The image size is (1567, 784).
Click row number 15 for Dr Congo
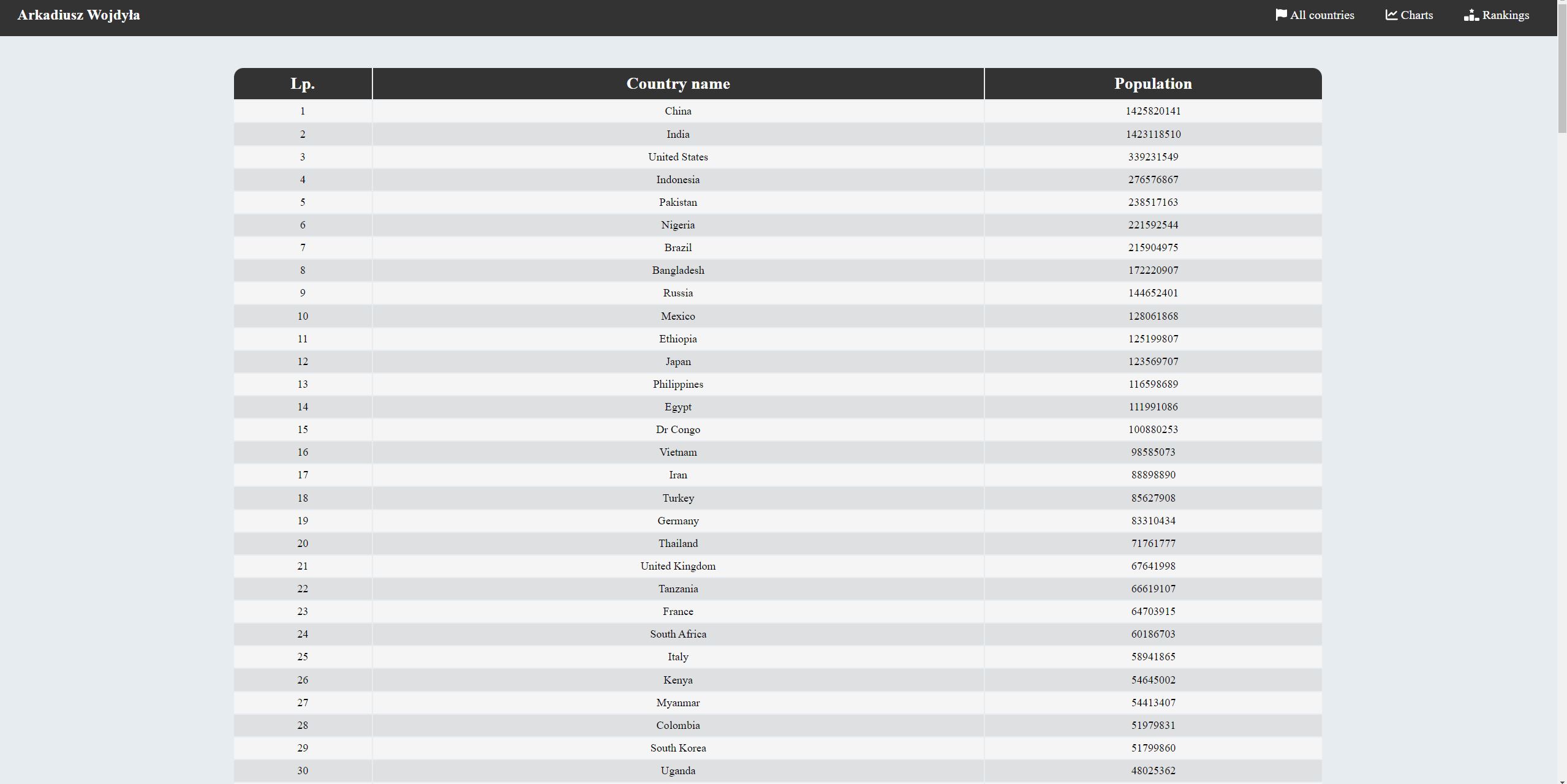point(303,429)
